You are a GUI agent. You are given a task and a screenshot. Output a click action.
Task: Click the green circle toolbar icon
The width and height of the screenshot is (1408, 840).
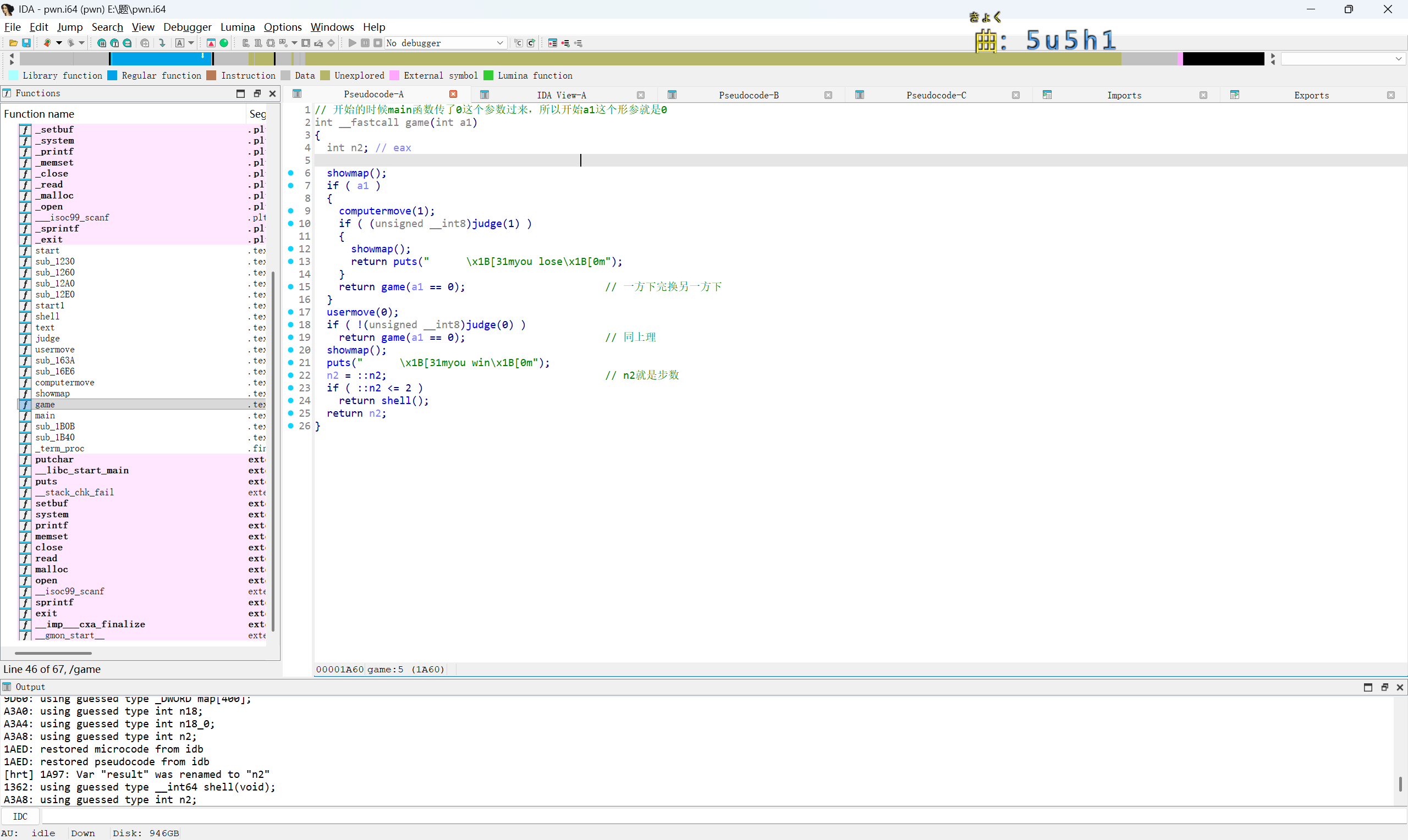point(224,43)
